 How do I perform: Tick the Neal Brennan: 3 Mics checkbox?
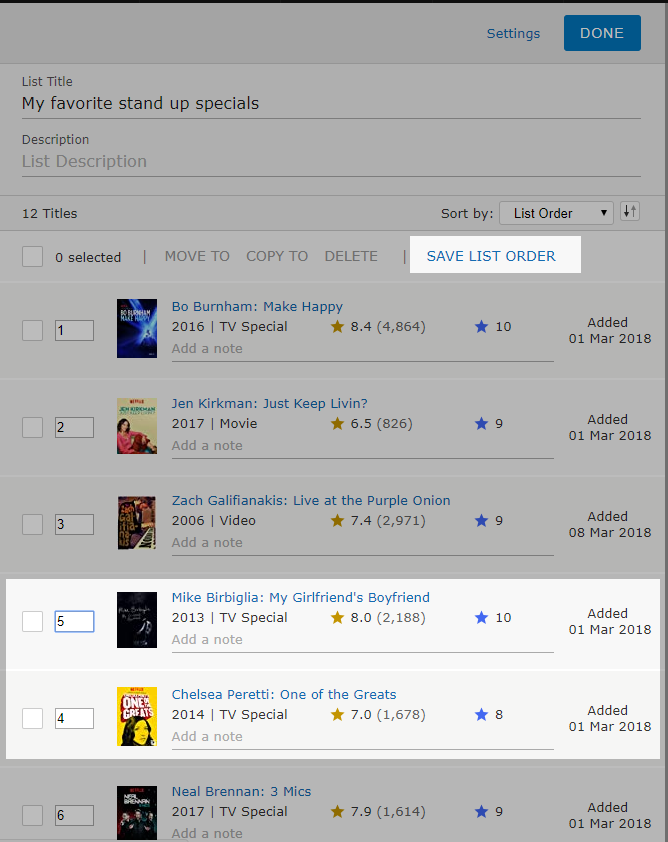[x=33, y=815]
